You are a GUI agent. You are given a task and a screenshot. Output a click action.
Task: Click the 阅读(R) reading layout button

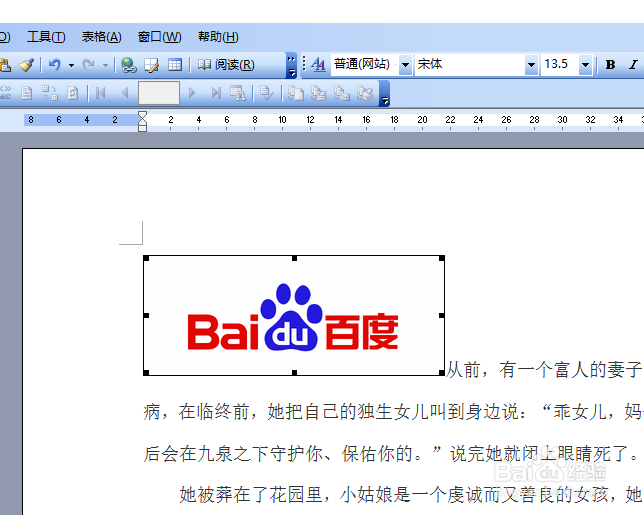(x=226, y=65)
